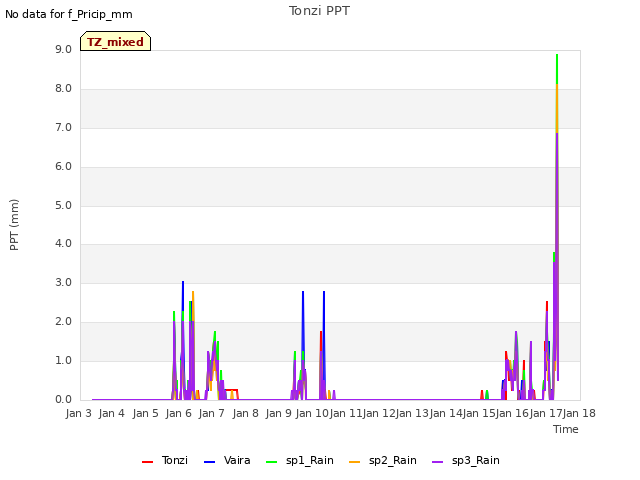
Task: Click the 'No data for f_Pricip_mm' message
Action: 69,14
